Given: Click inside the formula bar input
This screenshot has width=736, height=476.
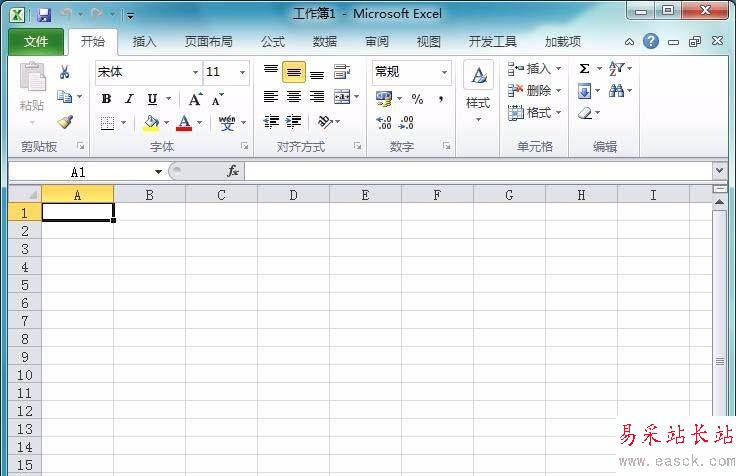Looking at the screenshot, I should (478, 171).
